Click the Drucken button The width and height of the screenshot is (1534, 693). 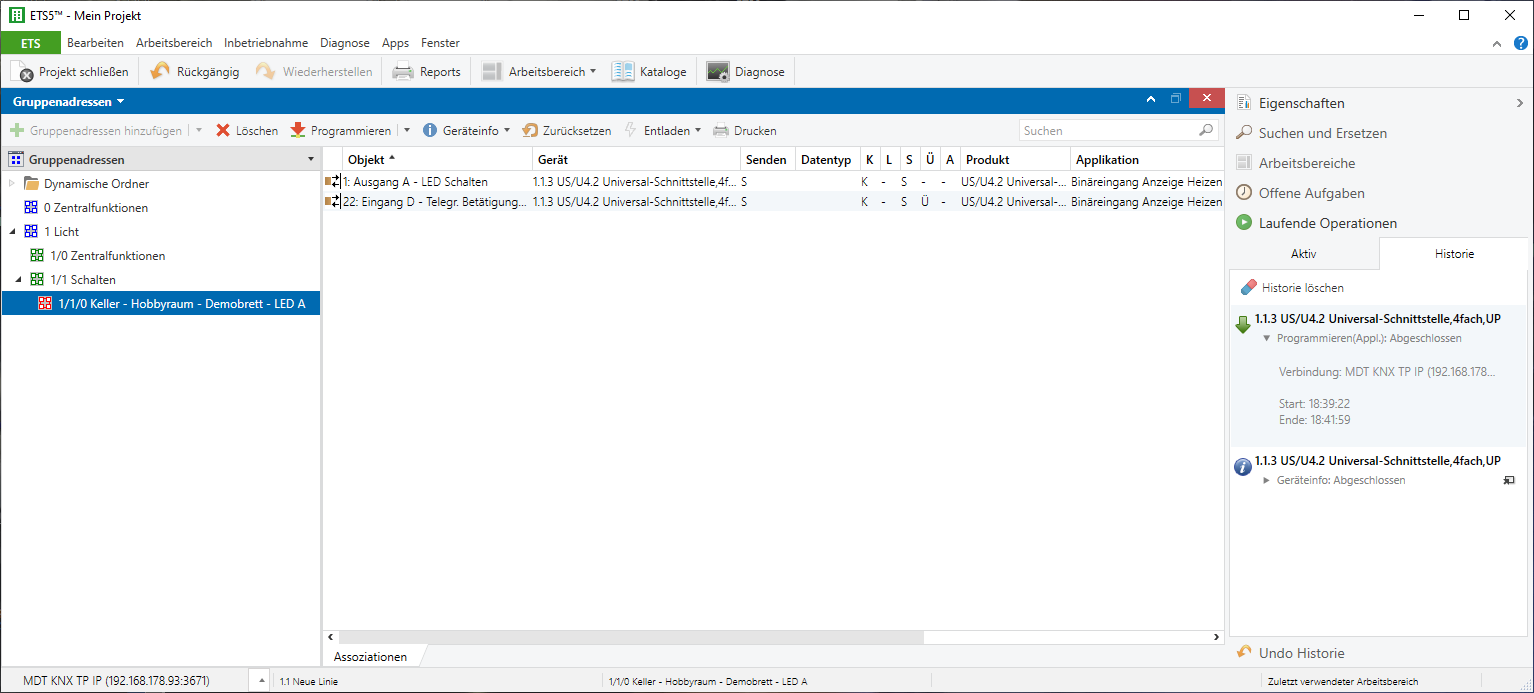[x=744, y=131]
